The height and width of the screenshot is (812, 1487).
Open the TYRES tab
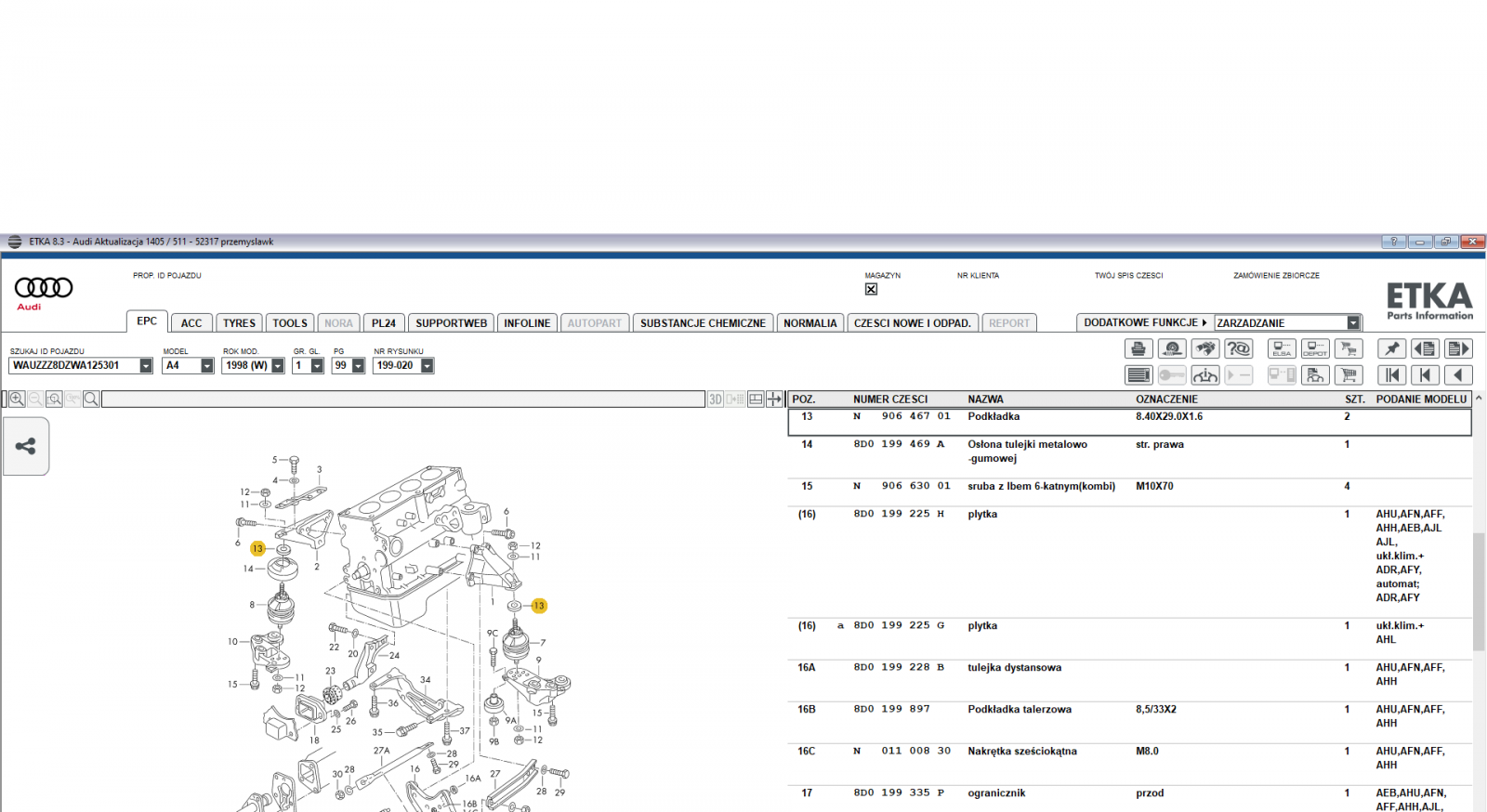239,323
